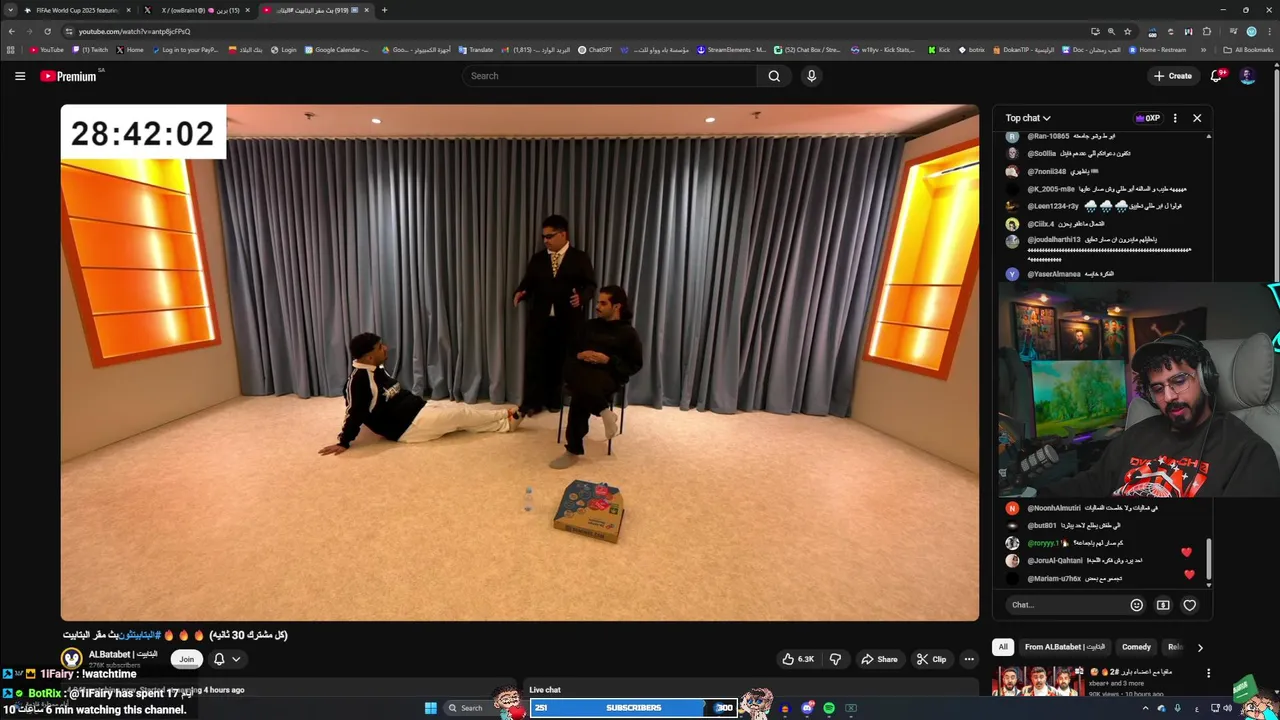Click the #hashtag link in video title
1280x720 pixels.
coord(138,635)
